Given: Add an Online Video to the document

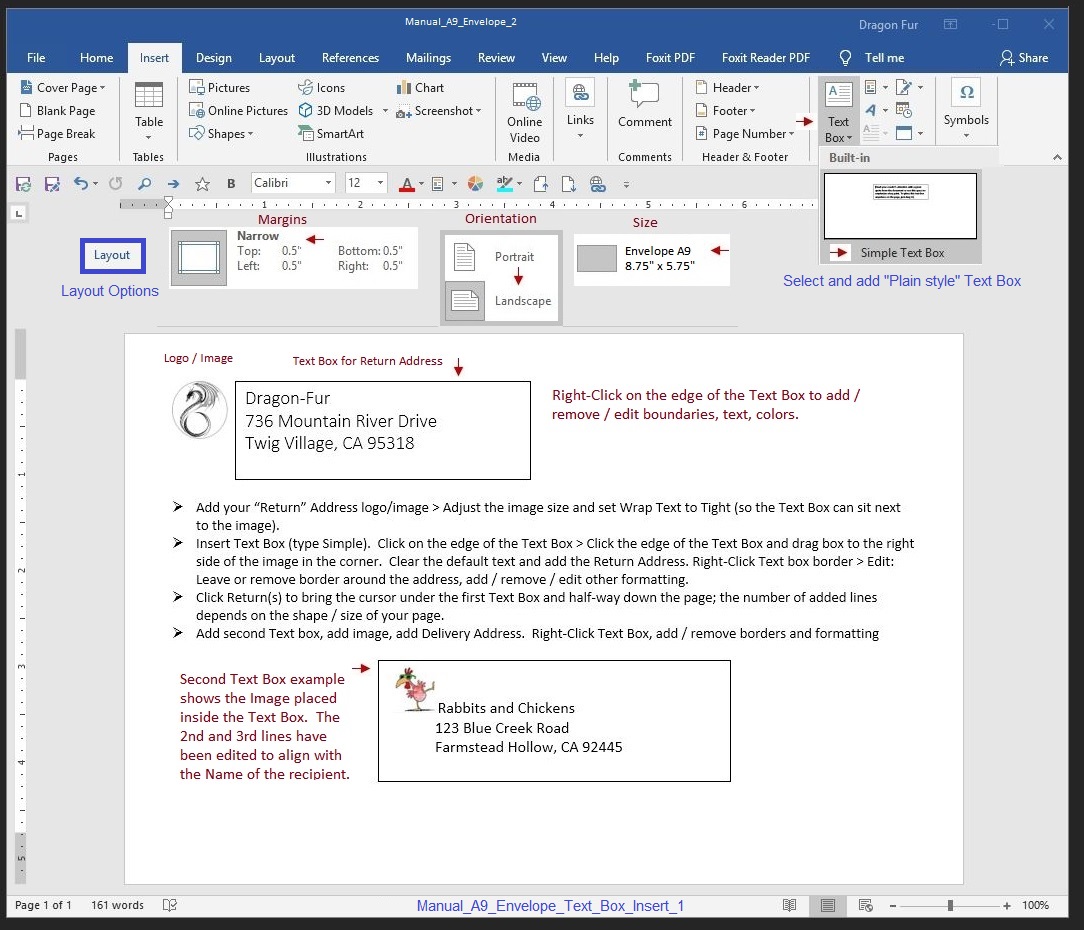Looking at the screenshot, I should (524, 112).
